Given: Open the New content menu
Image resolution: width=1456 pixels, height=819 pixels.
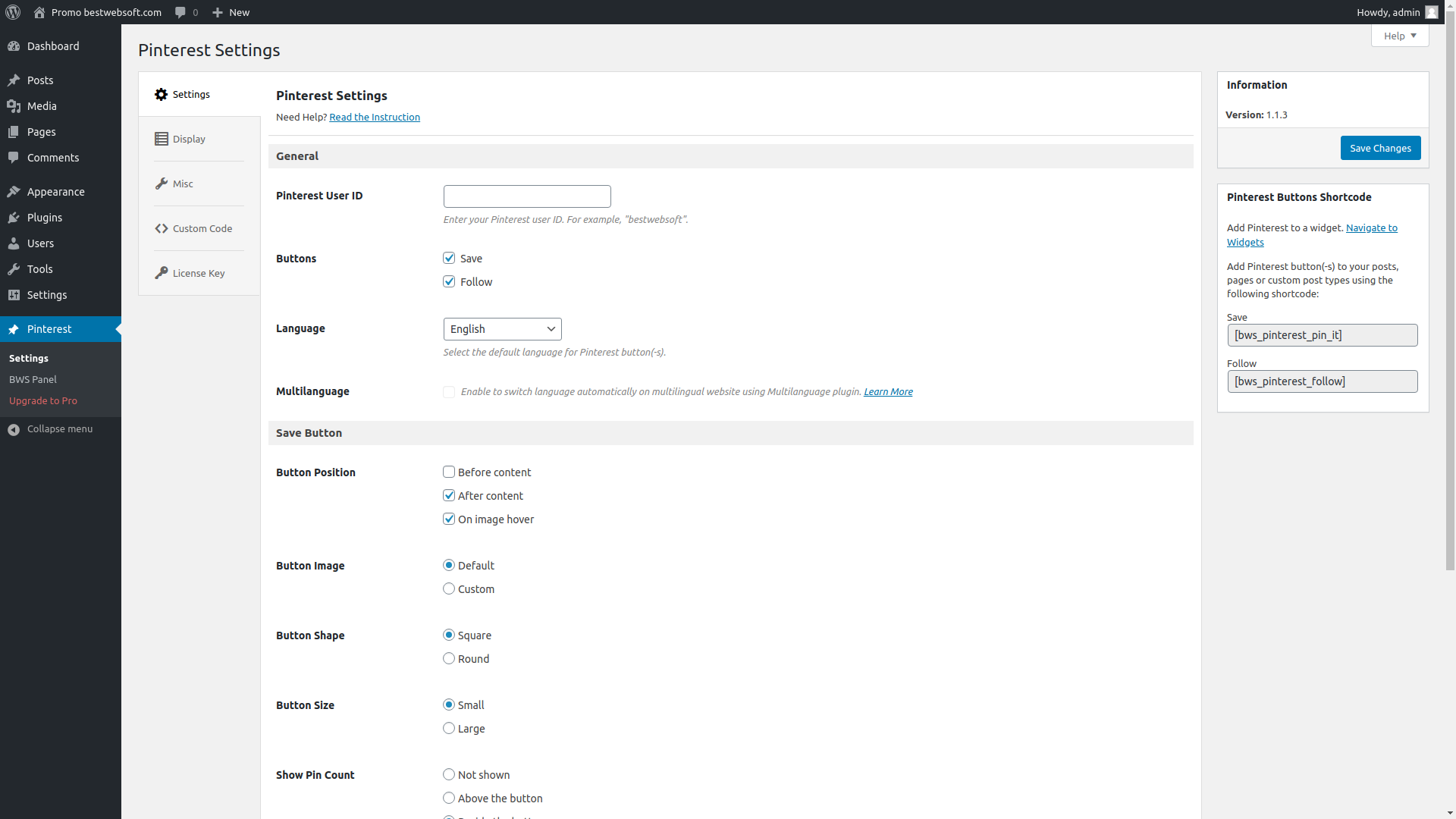Looking at the screenshot, I should pos(231,12).
